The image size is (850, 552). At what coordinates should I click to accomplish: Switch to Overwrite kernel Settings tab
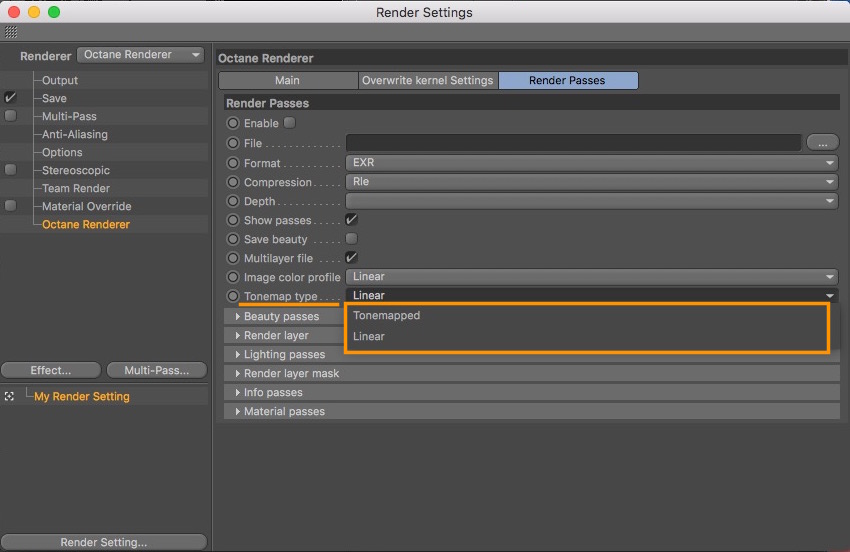[428, 80]
